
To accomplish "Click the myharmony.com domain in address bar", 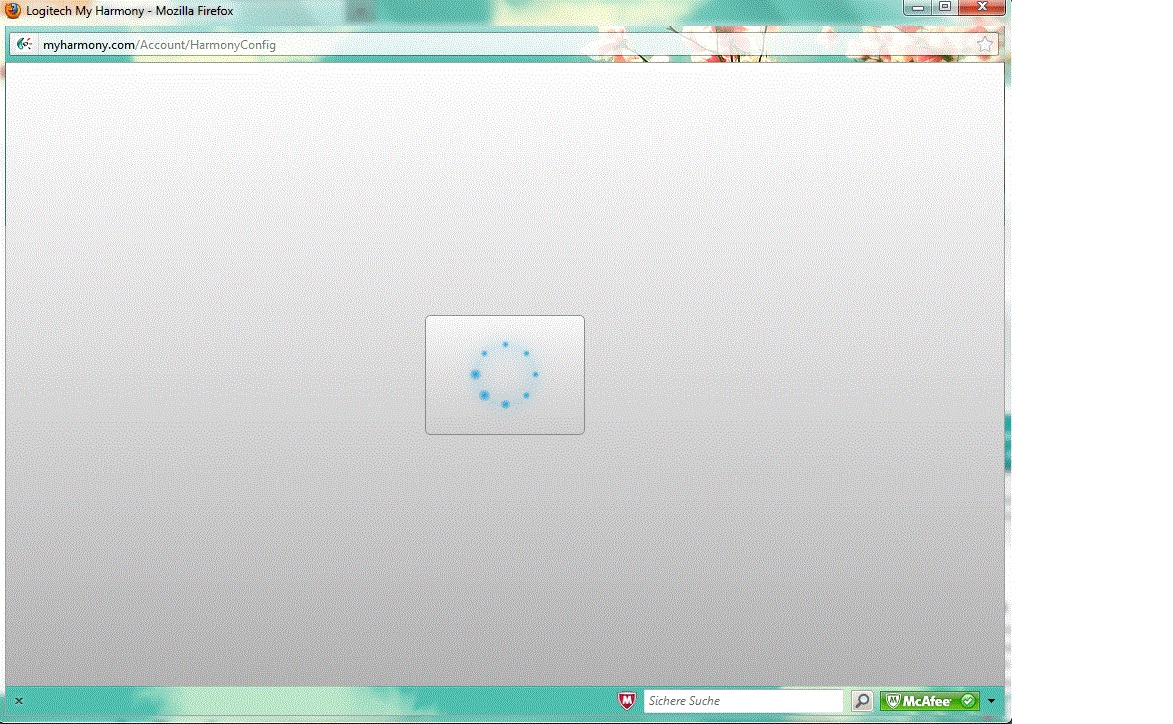I will [88, 45].
